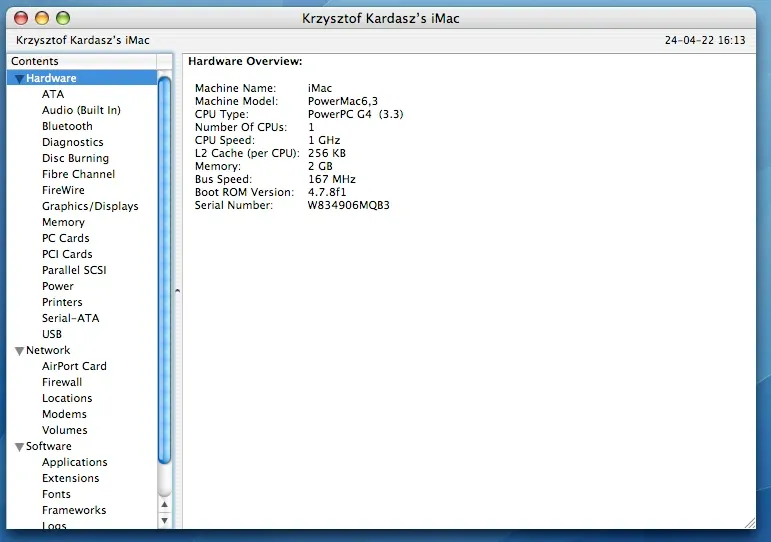
Task: Select Power in the sidebar
Action: tap(58, 286)
